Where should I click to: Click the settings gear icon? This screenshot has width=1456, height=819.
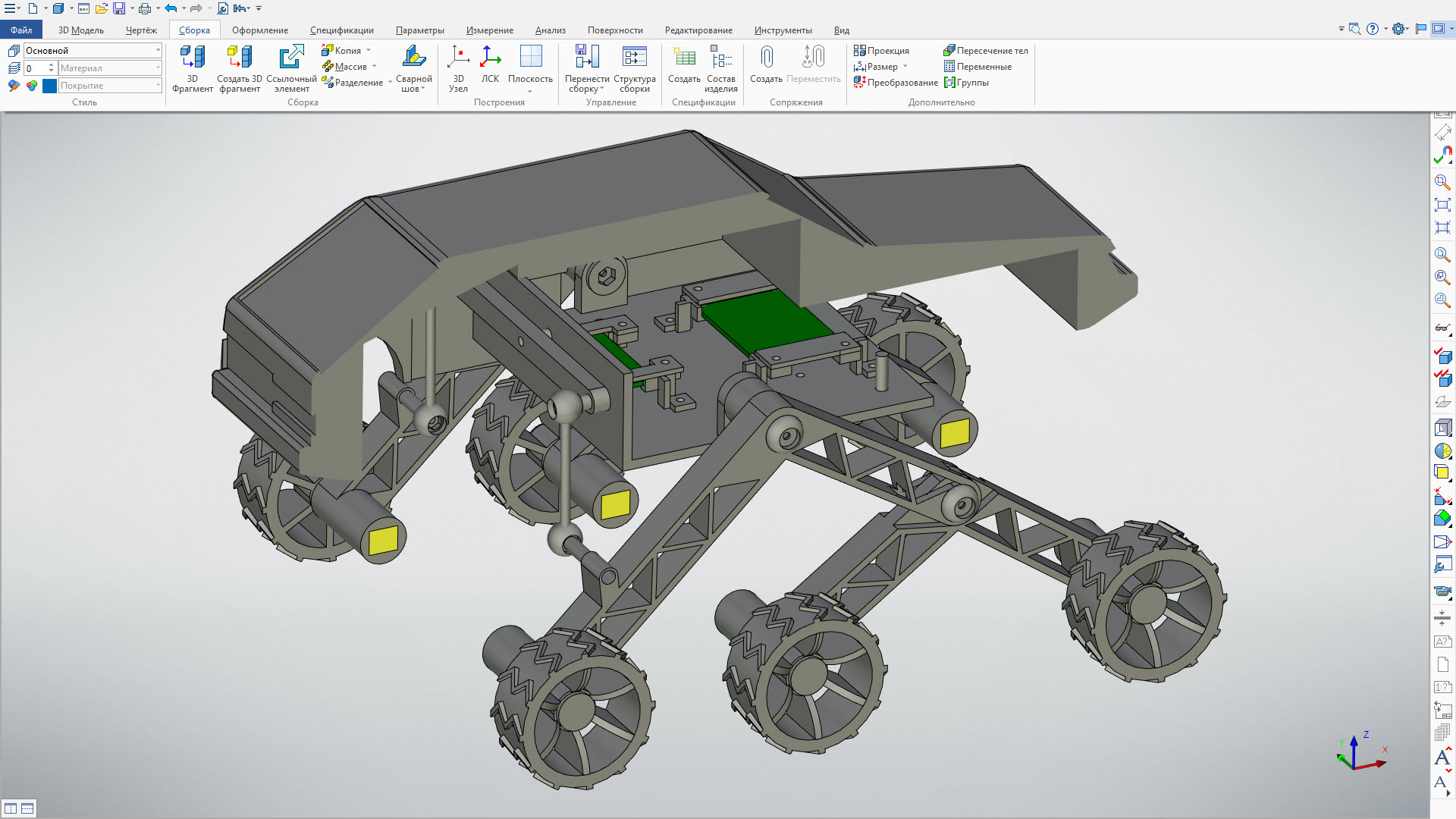point(1399,29)
